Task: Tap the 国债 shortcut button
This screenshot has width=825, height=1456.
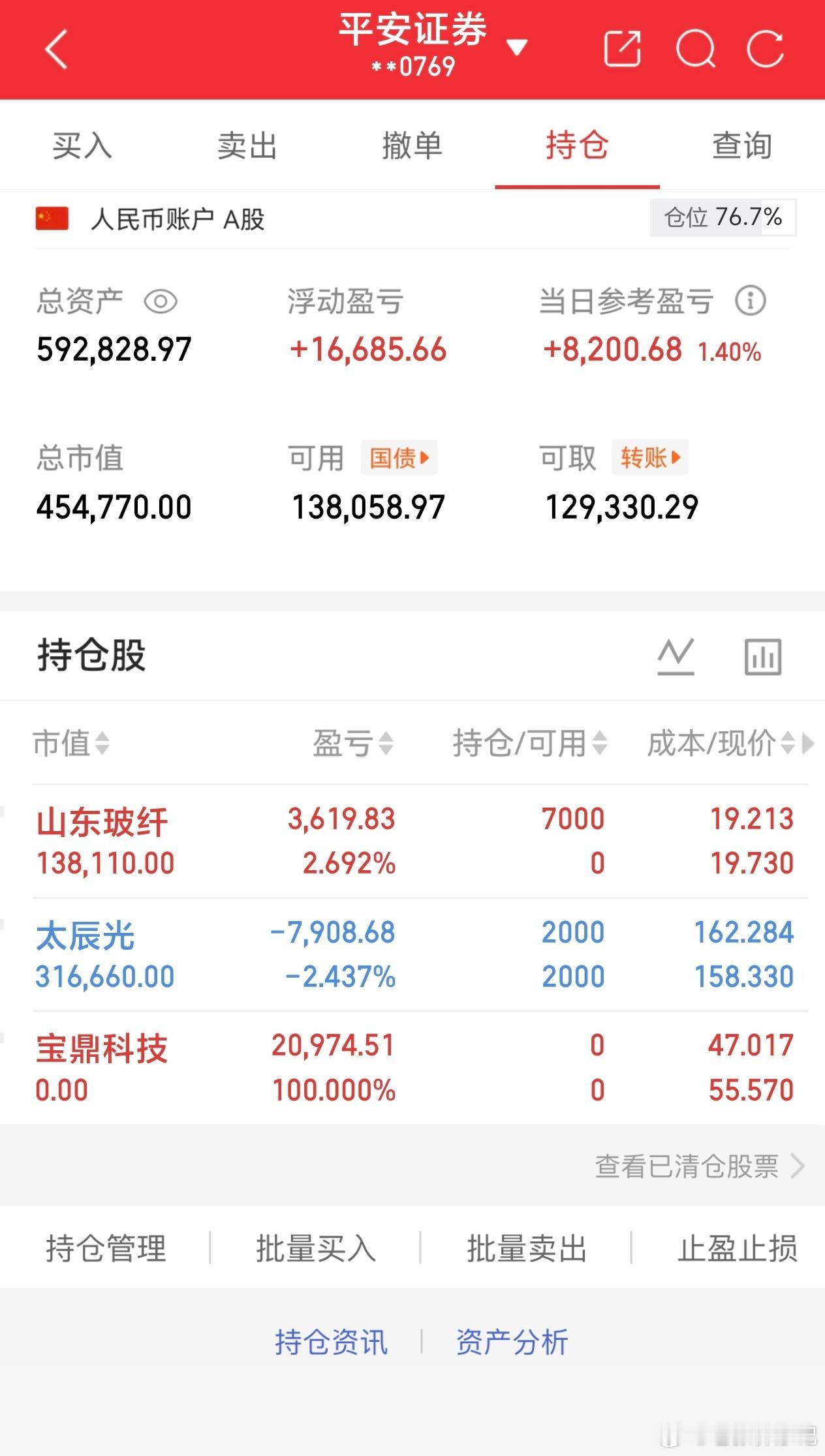Action: tap(399, 457)
